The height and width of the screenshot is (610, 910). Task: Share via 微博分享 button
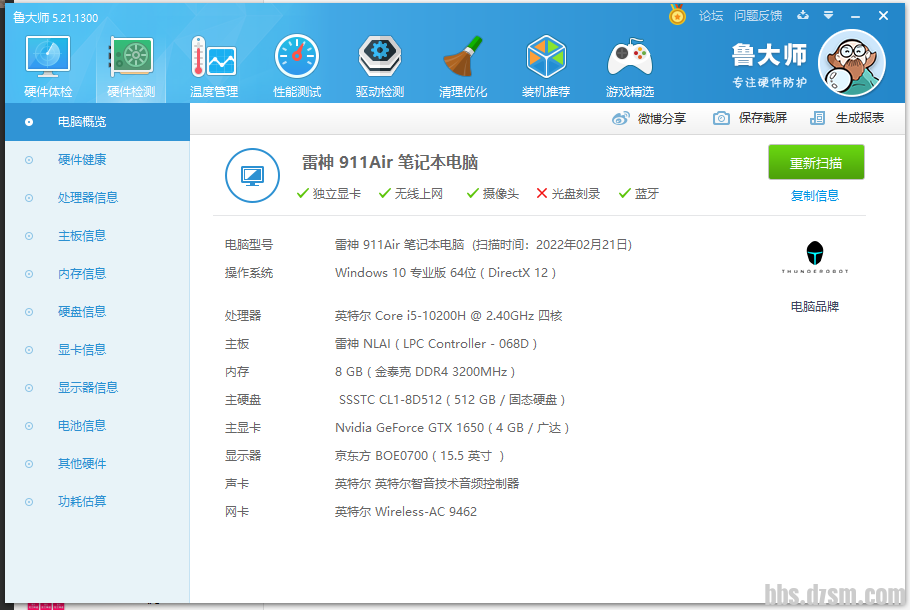click(650, 118)
